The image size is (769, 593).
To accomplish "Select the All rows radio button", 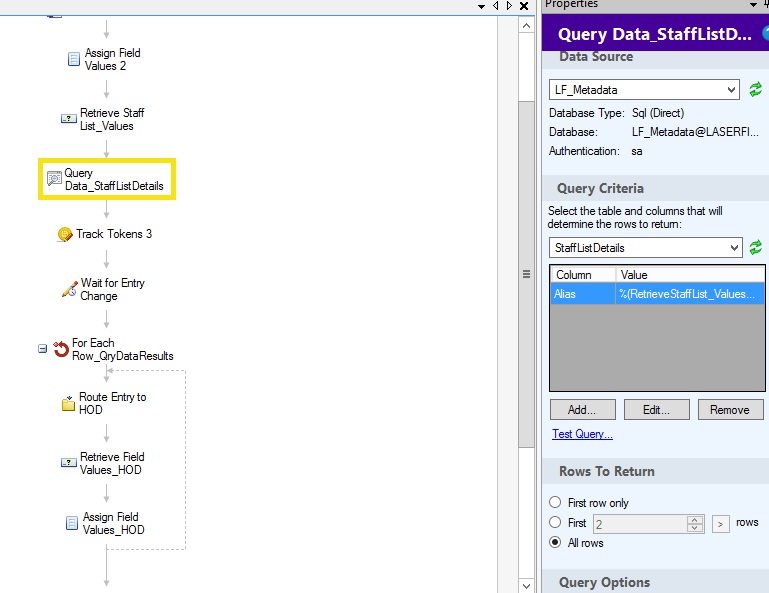I will coord(555,543).
